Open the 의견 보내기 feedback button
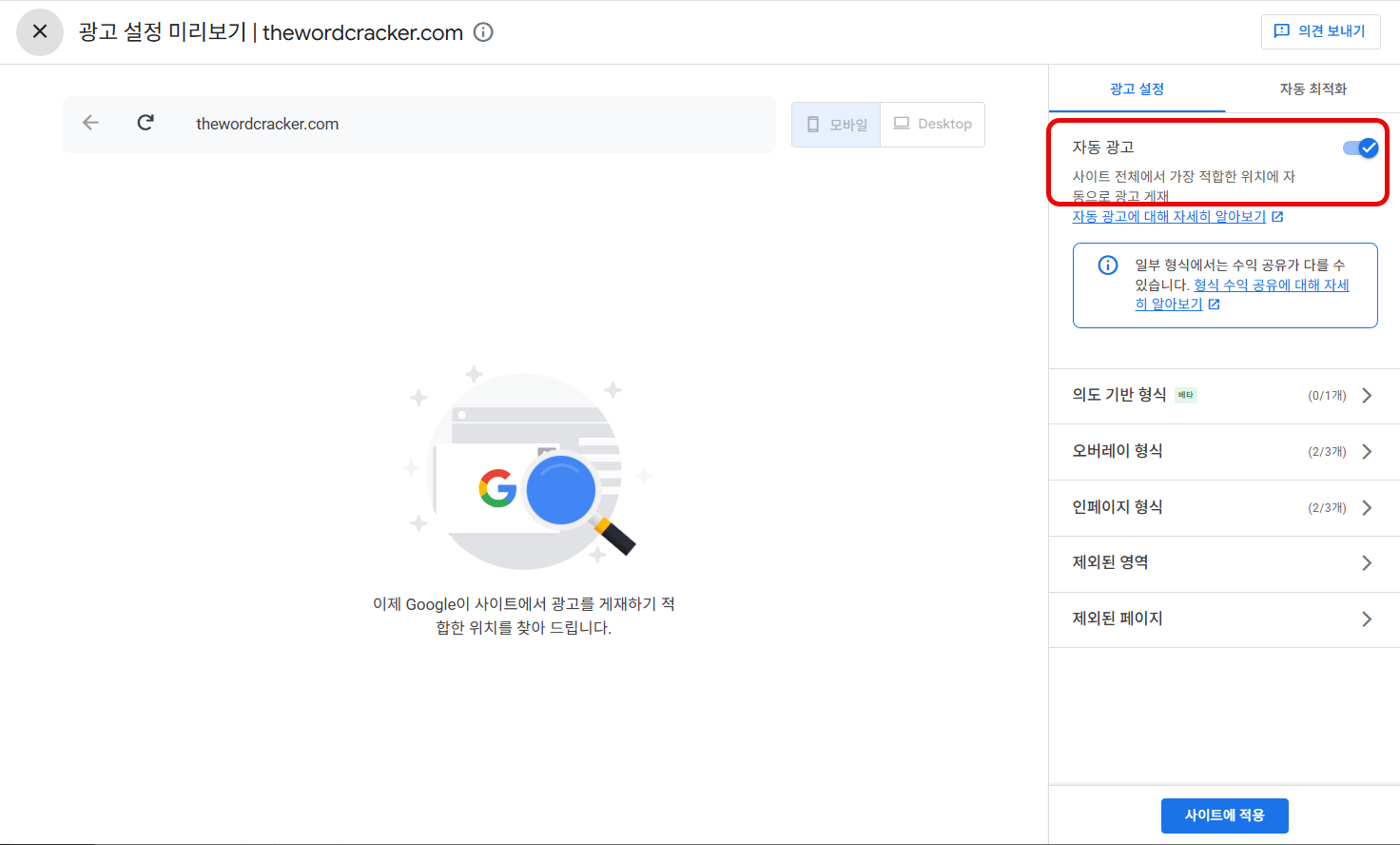Screen dimensions: 1400x845 click(1320, 31)
